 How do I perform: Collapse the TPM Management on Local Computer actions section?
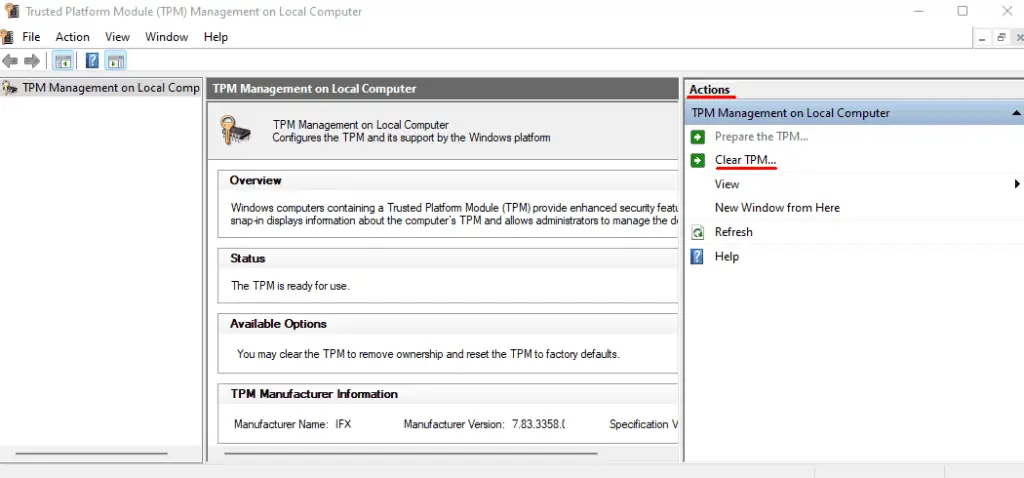tap(1016, 113)
